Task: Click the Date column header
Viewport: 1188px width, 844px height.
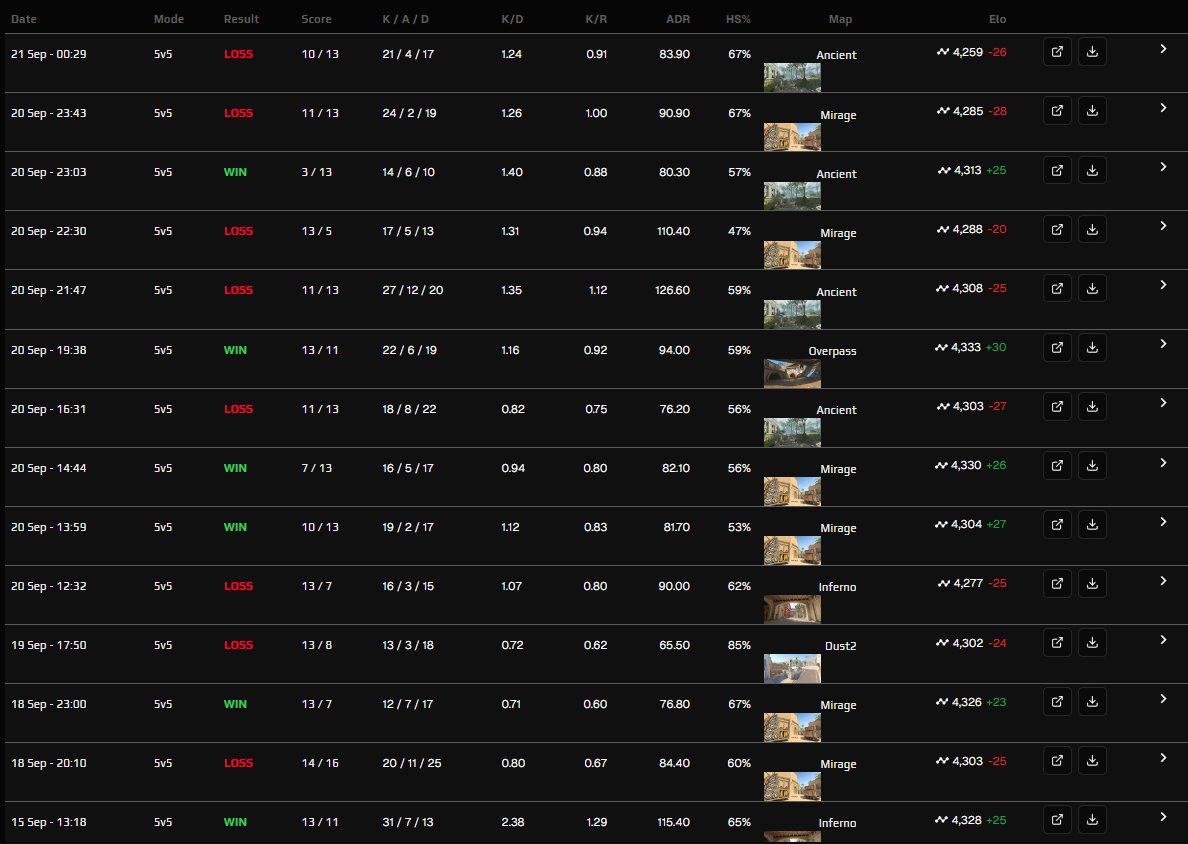Action: click(x=23, y=19)
